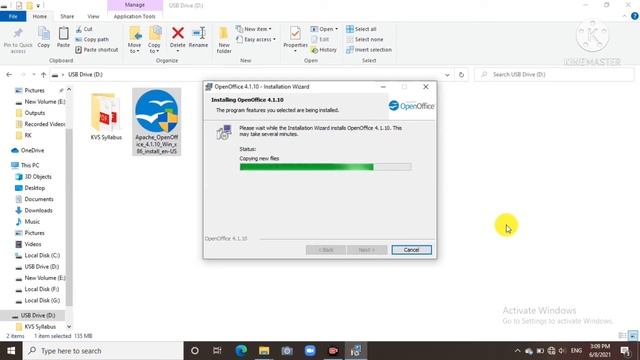Open the ribbon Open dropdown

point(324,29)
